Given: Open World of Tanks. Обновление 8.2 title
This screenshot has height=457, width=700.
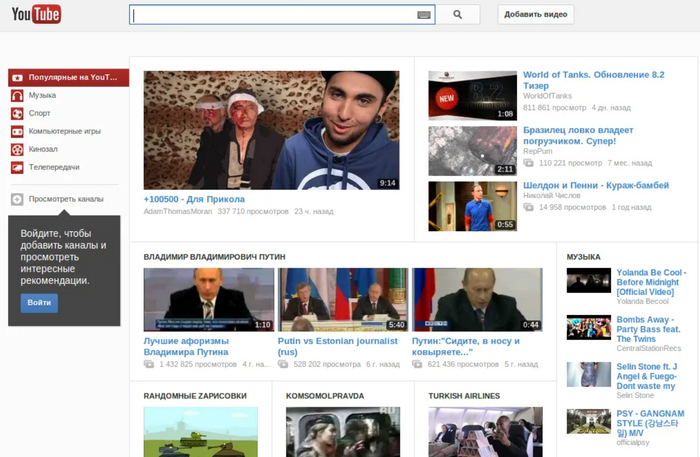Looking at the screenshot, I should [594, 80].
